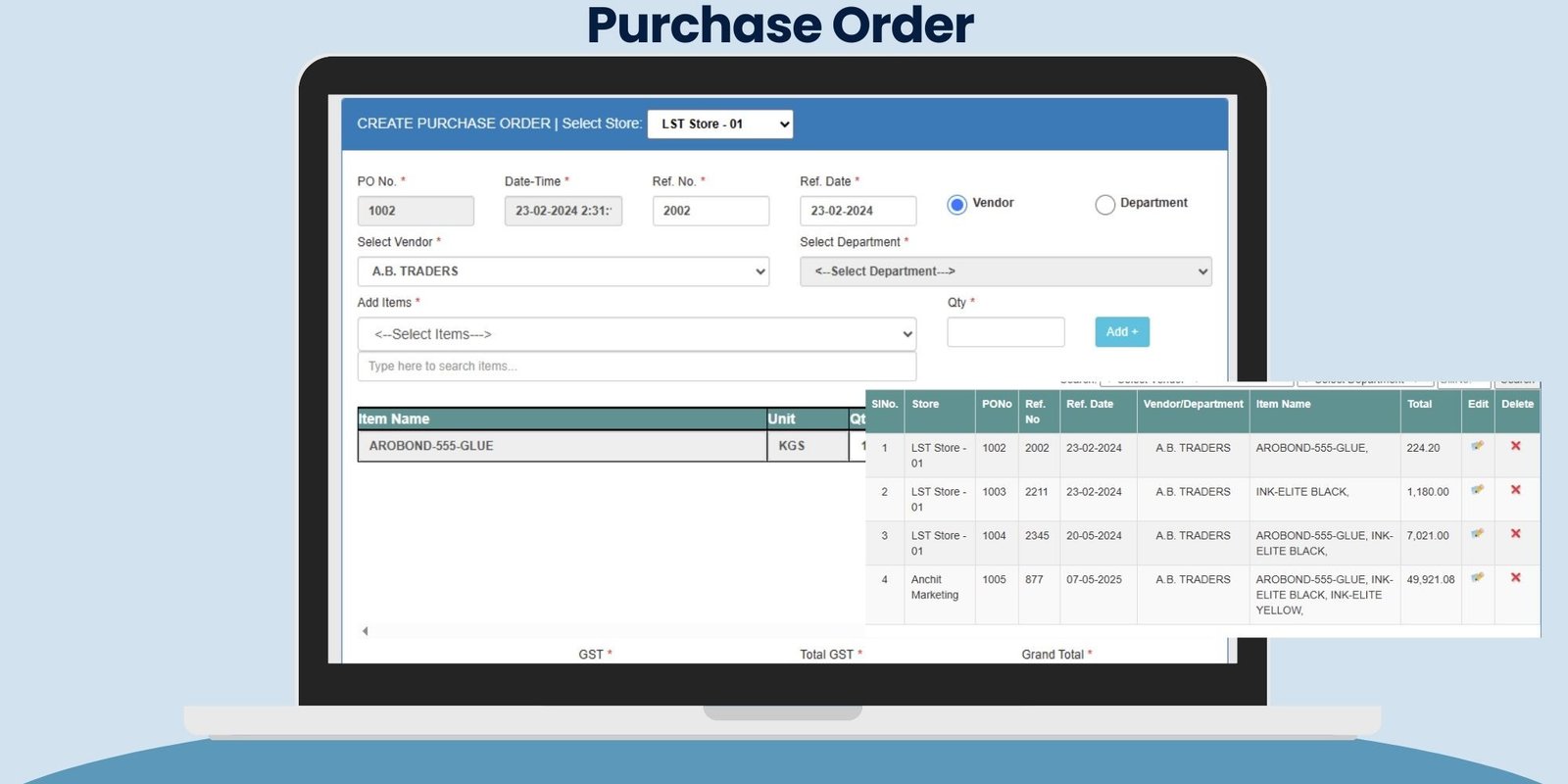The height and width of the screenshot is (784, 1568).
Task: Open the Select Items dropdown
Action: [x=636, y=334]
